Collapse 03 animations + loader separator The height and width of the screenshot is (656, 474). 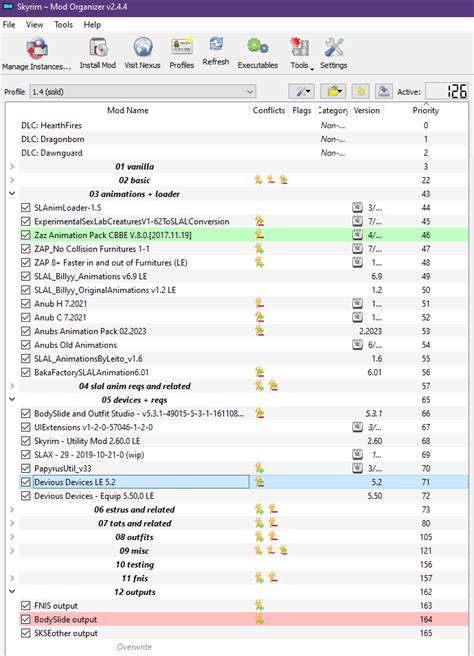pos(12,194)
